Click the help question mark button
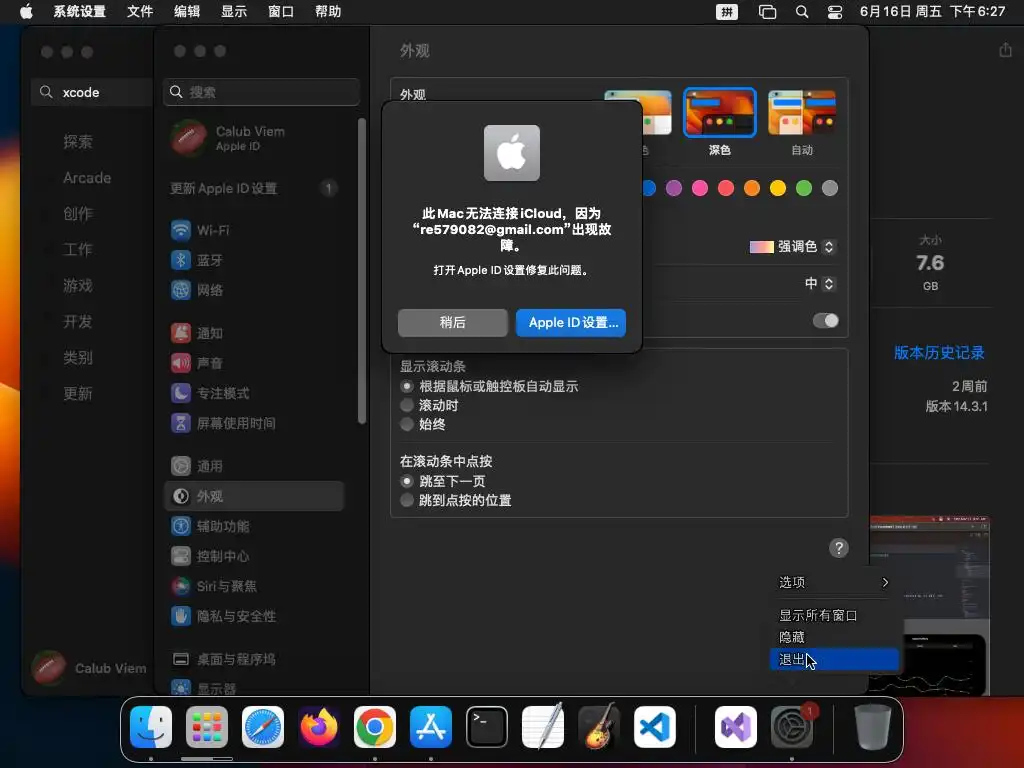The width and height of the screenshot is (1024, 768). click(x=839, y=548)
